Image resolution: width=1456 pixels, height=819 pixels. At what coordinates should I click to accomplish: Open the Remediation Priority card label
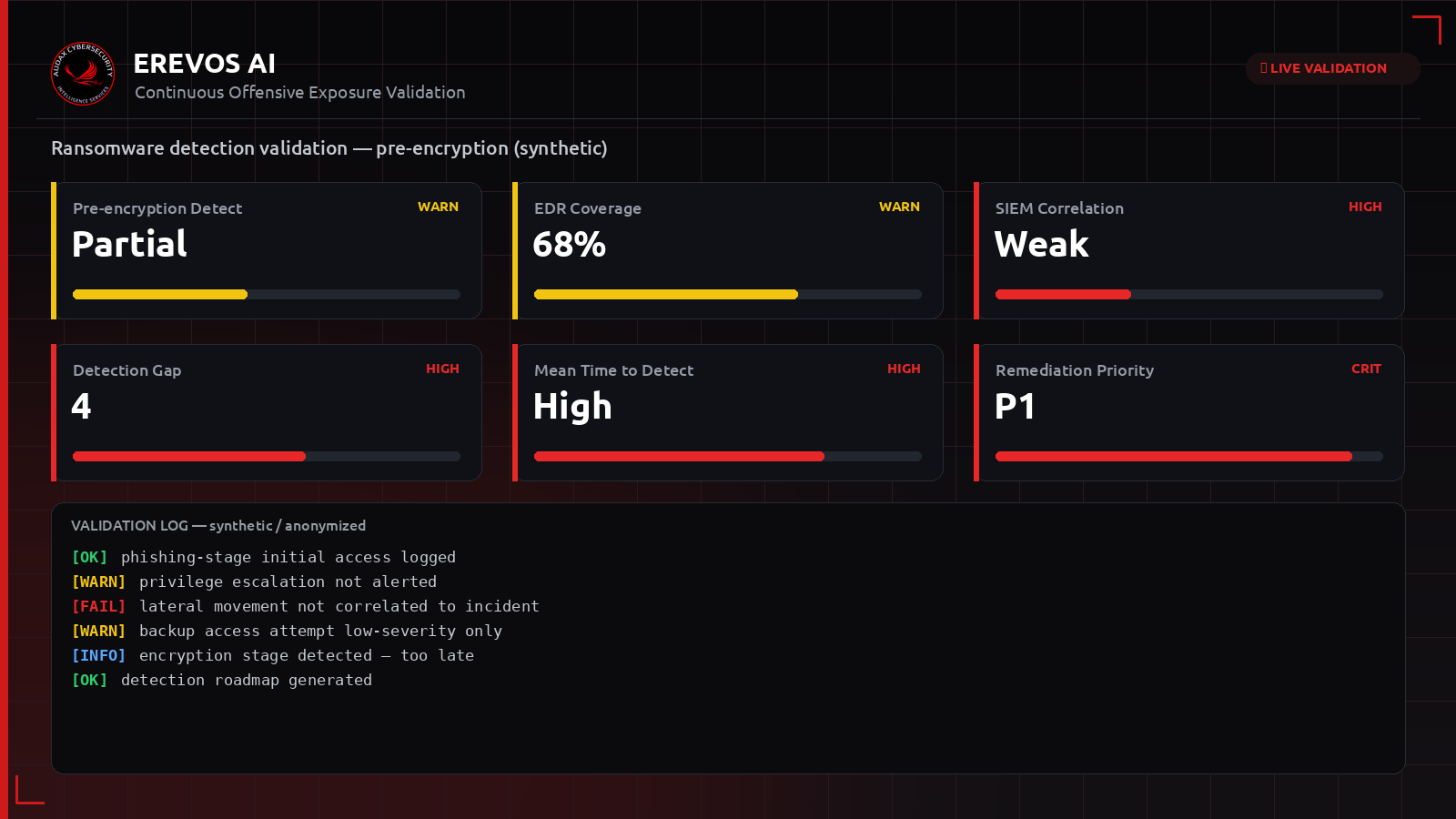pos(1075,370)
